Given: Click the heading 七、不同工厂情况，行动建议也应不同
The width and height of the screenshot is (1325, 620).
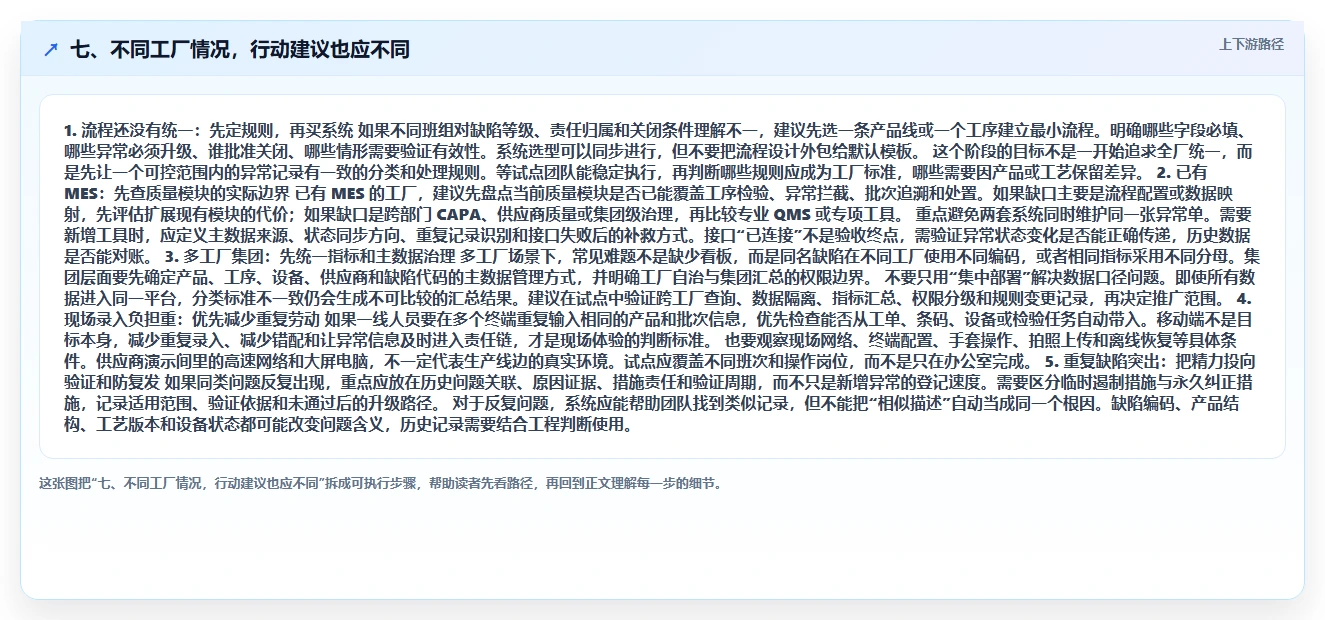Looking at the screenshot, I should pyautogui.click(x=240, y=50).
